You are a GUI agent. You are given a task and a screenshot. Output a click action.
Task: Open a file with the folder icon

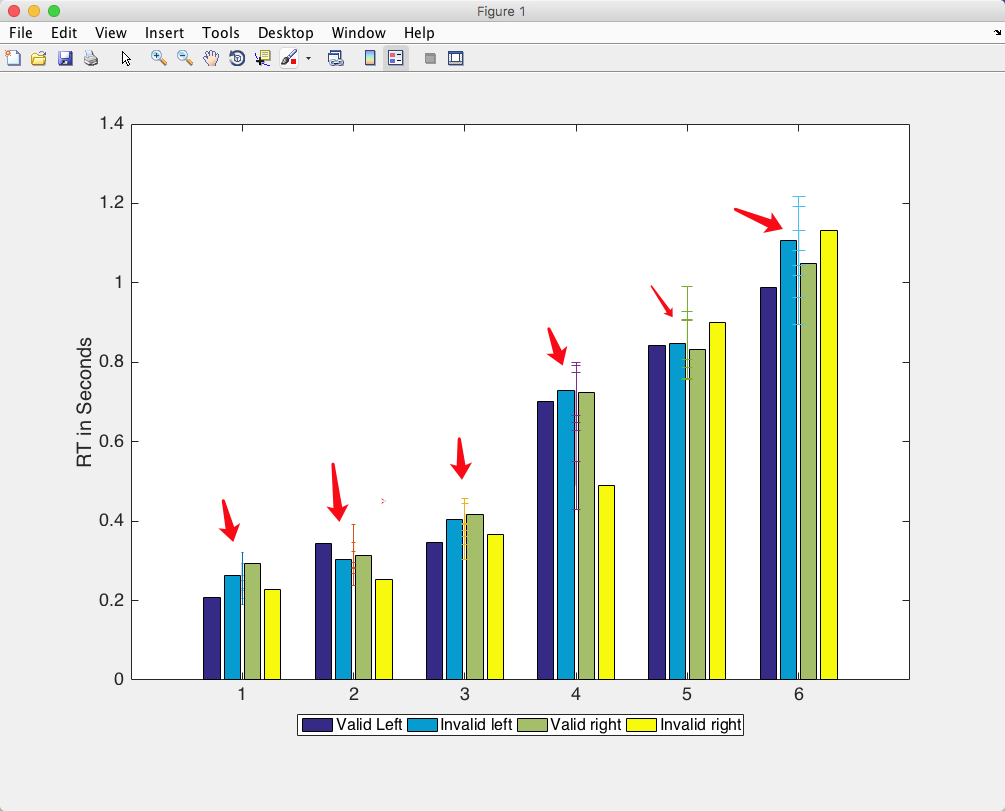pyautogui.click(x=38, y=58)
